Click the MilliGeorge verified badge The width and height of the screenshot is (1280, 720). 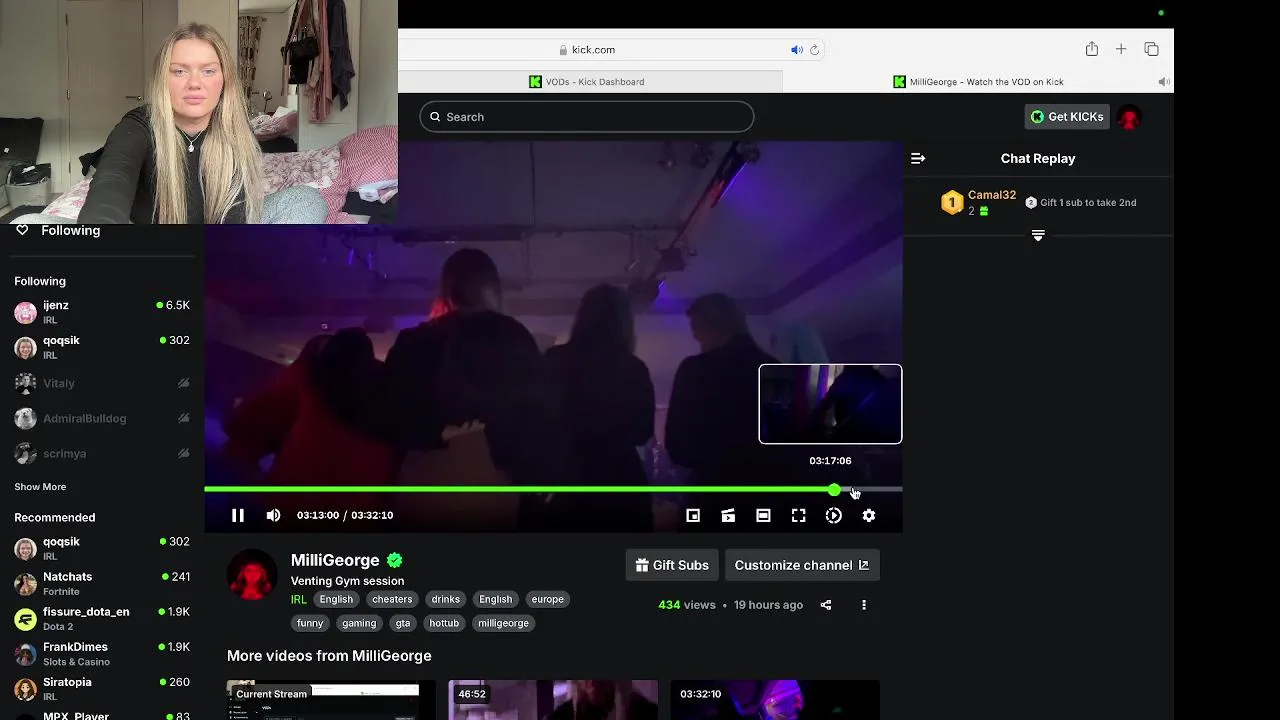tap(395, 560)
